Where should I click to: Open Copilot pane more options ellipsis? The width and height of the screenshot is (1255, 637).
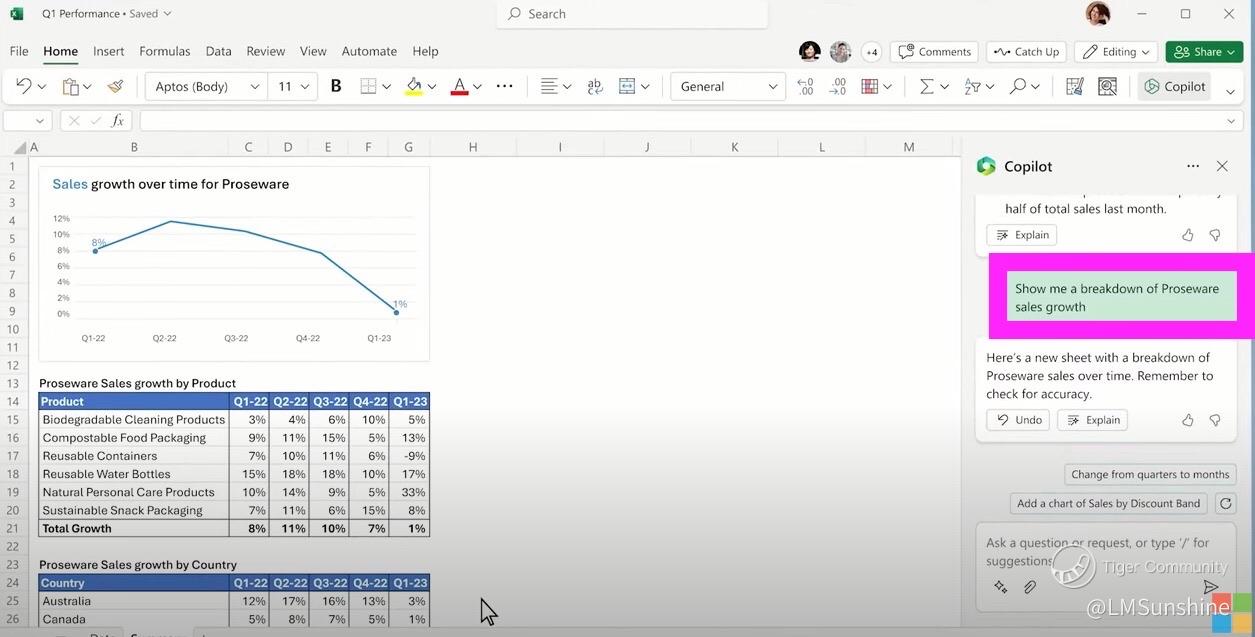click(x=1193, y=166)
